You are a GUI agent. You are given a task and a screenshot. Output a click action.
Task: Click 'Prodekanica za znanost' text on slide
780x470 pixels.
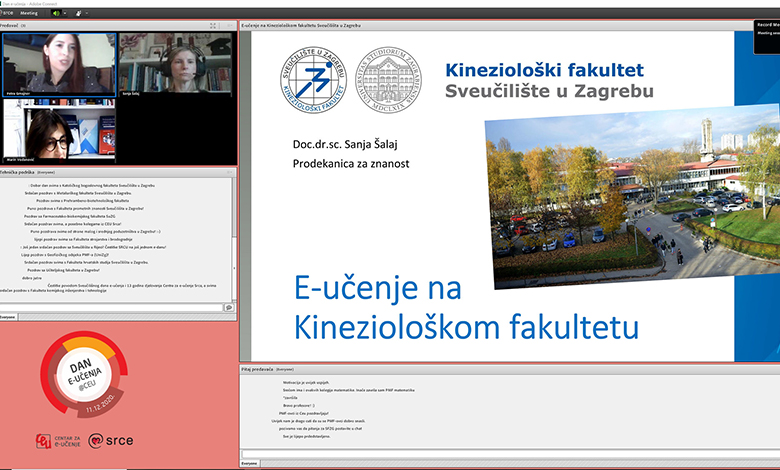coord(351,164)
